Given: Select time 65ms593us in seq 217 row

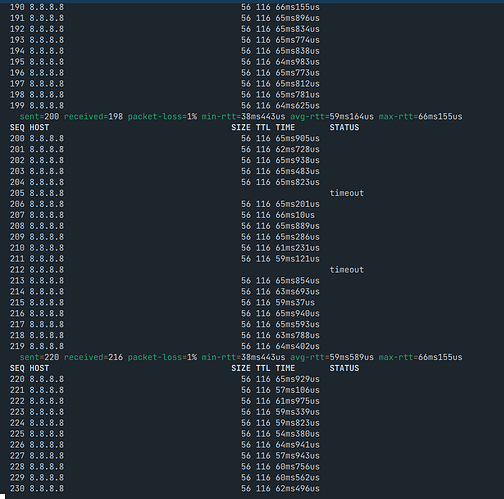Looking at the screenshot, I should (297, 324).
